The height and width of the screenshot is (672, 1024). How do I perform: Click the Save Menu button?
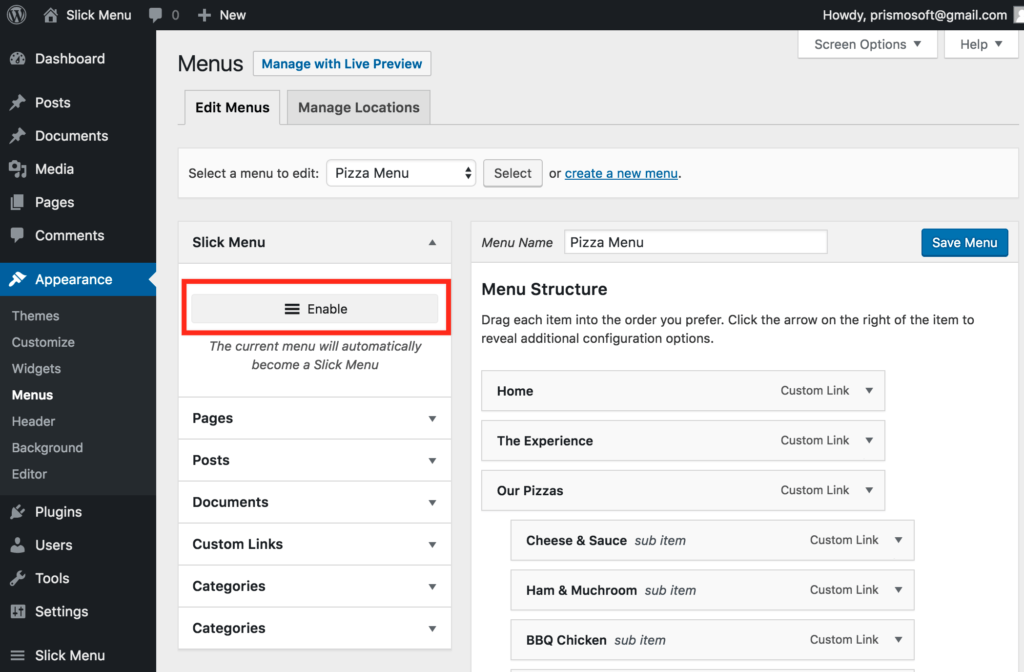point(964,242)
